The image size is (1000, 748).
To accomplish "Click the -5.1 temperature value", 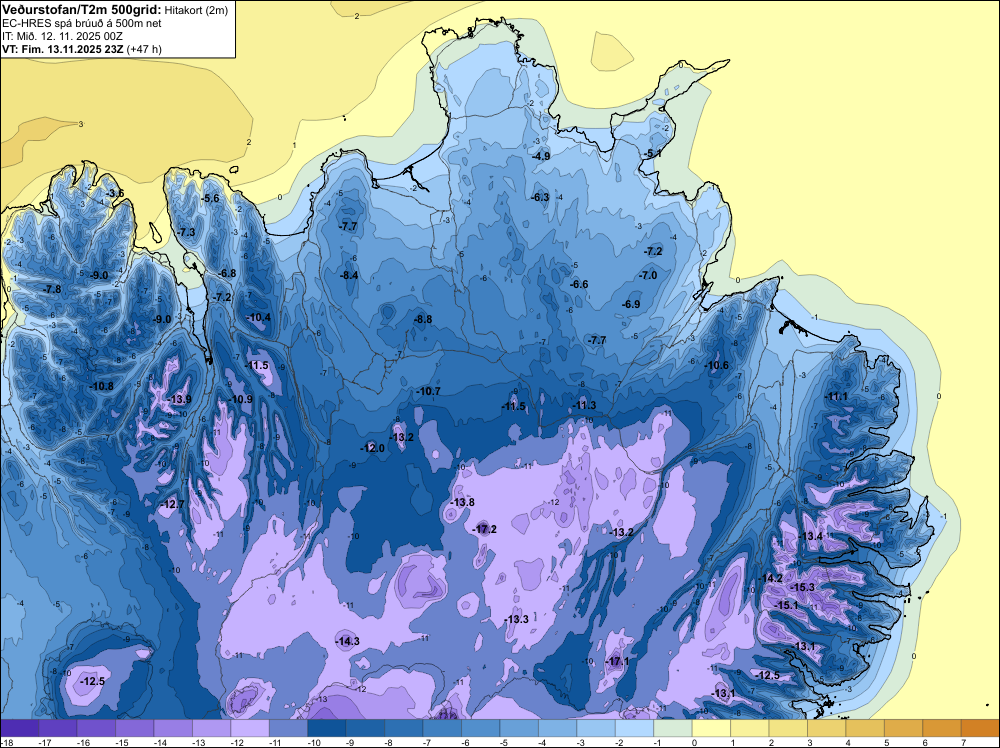I will [652, 153].
